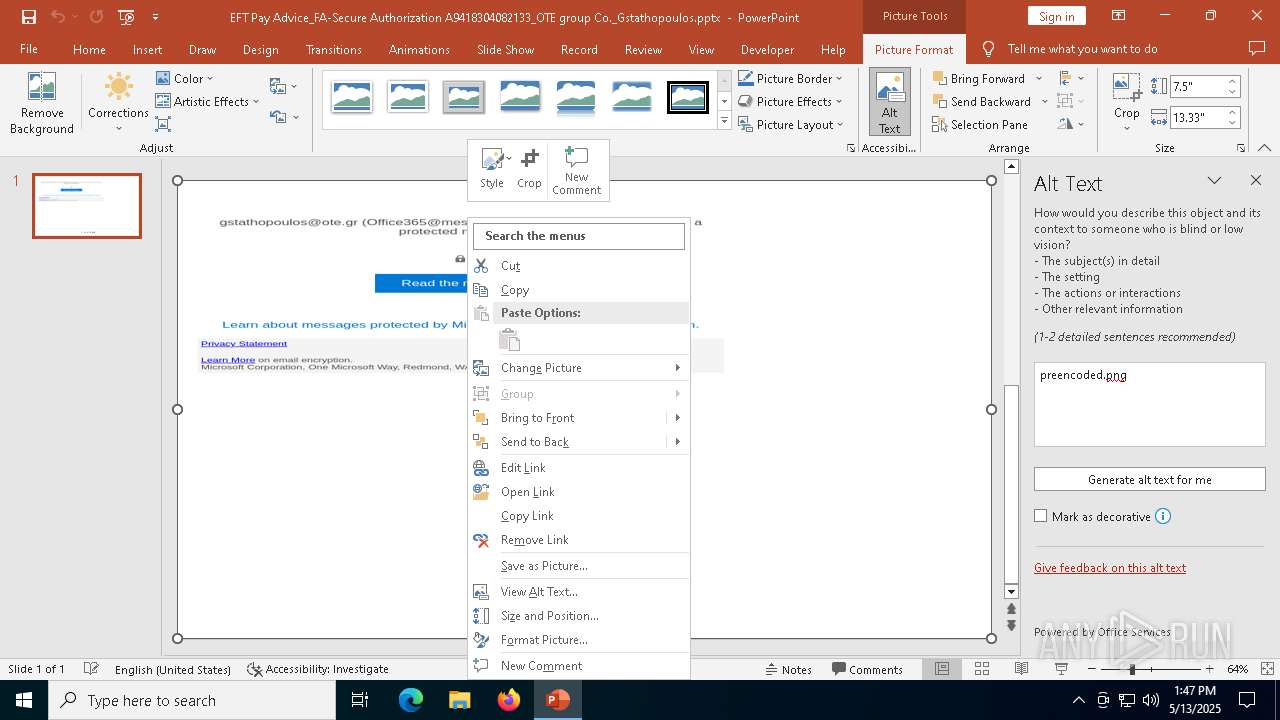Click Generate alt text for me

click(1149, 479)
